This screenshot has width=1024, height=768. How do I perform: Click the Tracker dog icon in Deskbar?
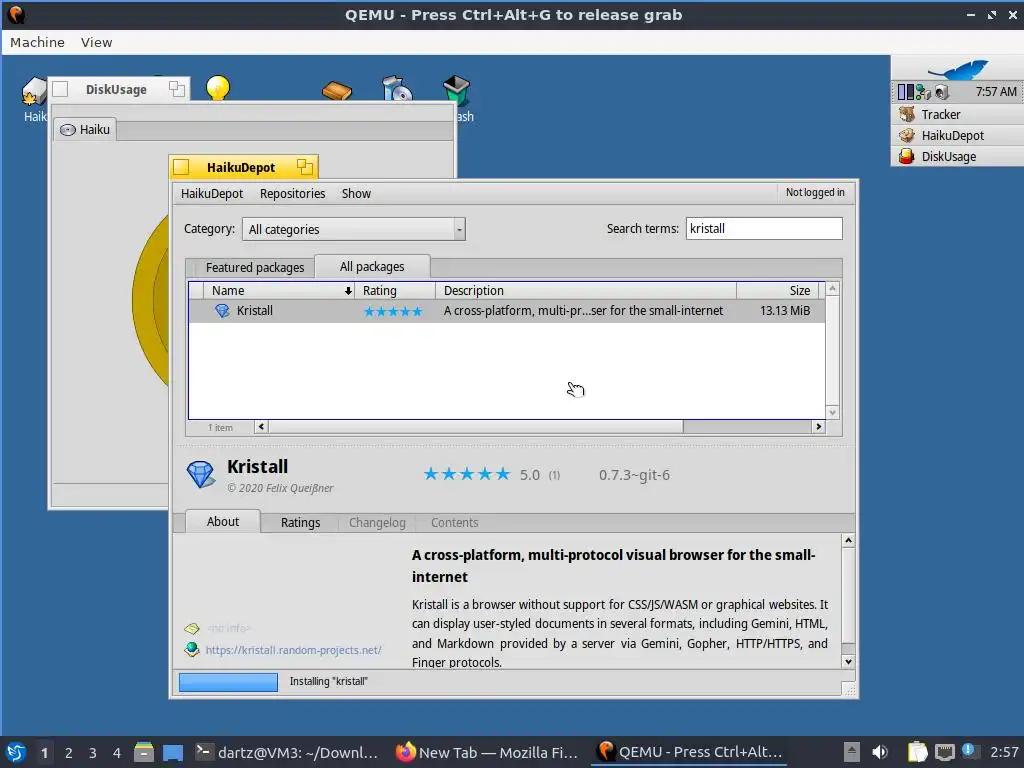point(906,114)
